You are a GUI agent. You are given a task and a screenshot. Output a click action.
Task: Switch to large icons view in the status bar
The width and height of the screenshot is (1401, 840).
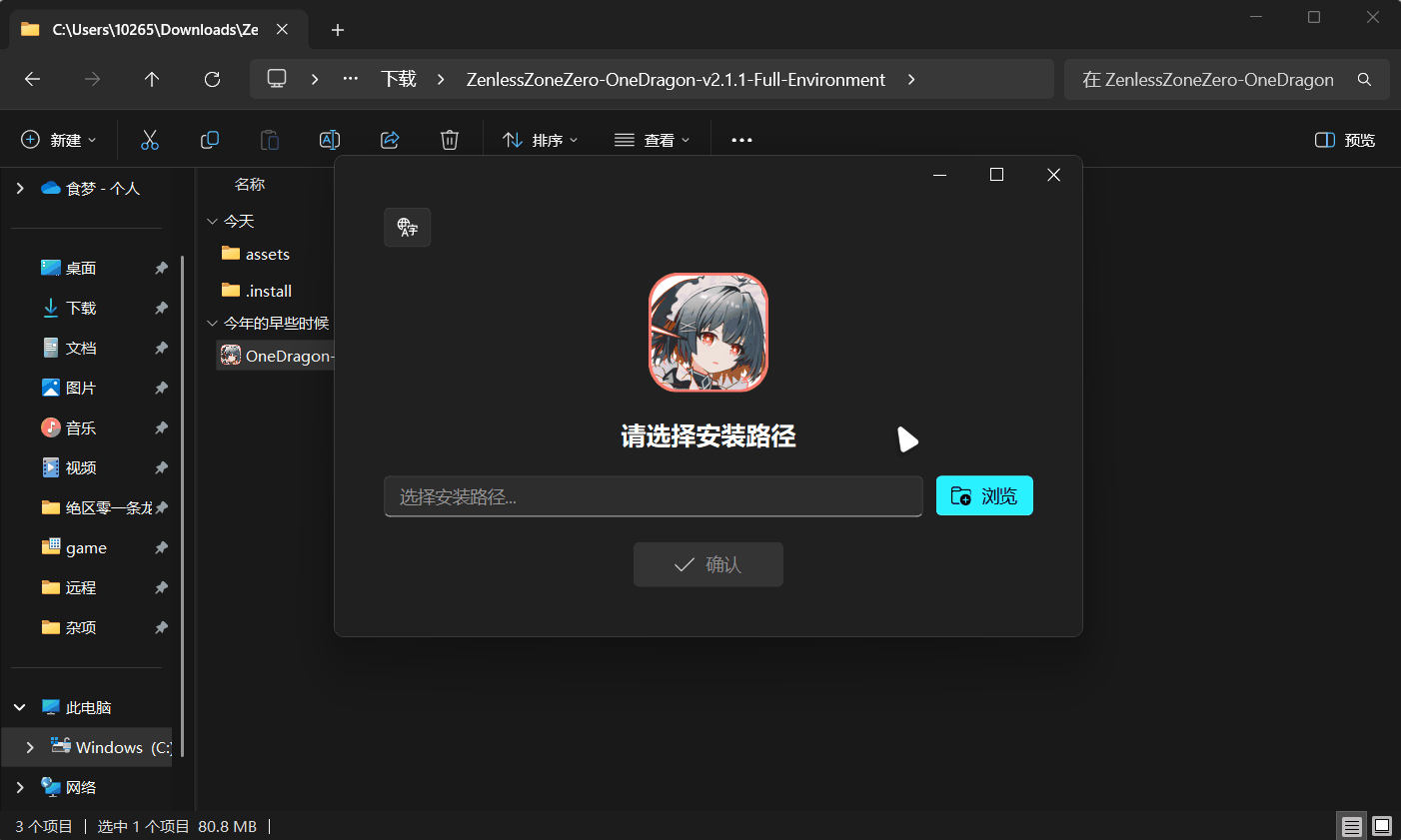pyautogui.click(x=1382, y=826)
